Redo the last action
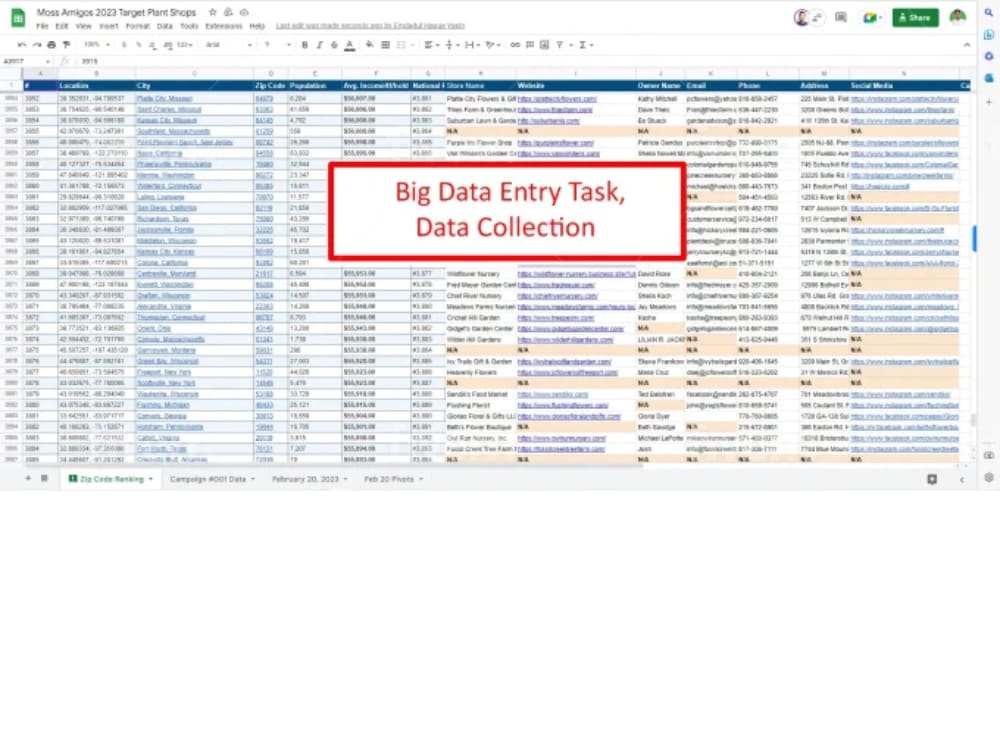The width and height of the screenshot is (1000, 750). [37, 45]
